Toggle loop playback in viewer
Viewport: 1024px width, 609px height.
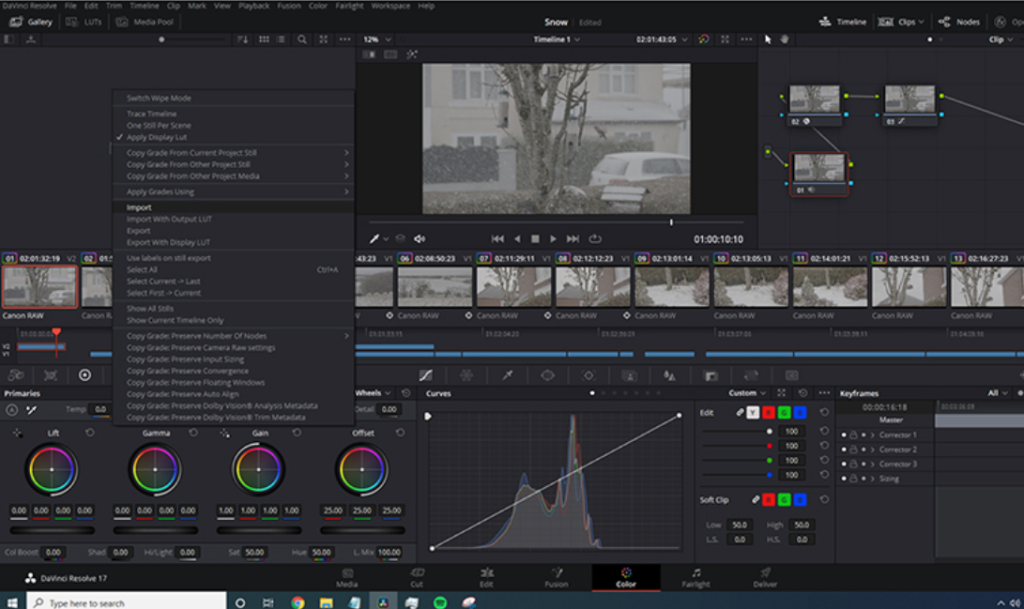pyautogui.click(x=595, y=239)
